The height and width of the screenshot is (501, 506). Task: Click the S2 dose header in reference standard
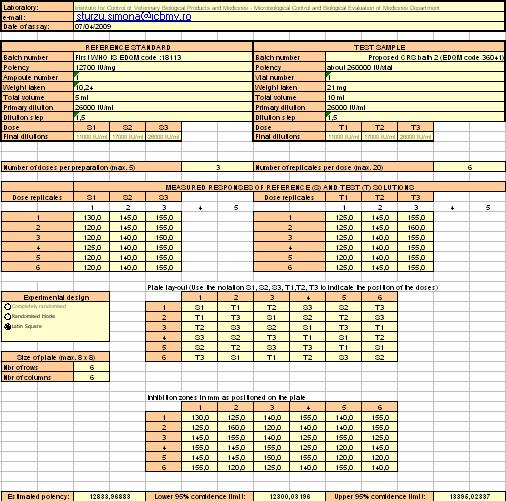coord(127,127)
